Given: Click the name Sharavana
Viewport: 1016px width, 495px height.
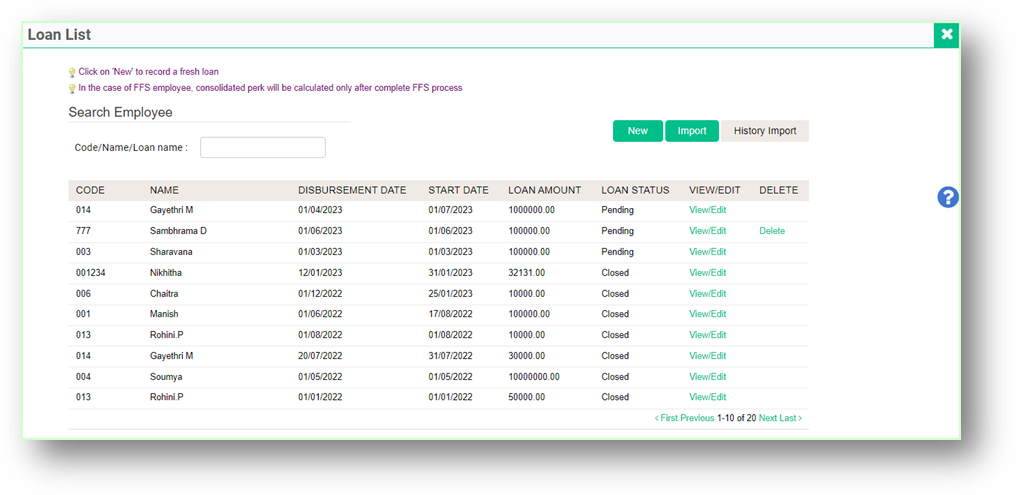Looking at the screenshot, I should (x=171, y=251).
